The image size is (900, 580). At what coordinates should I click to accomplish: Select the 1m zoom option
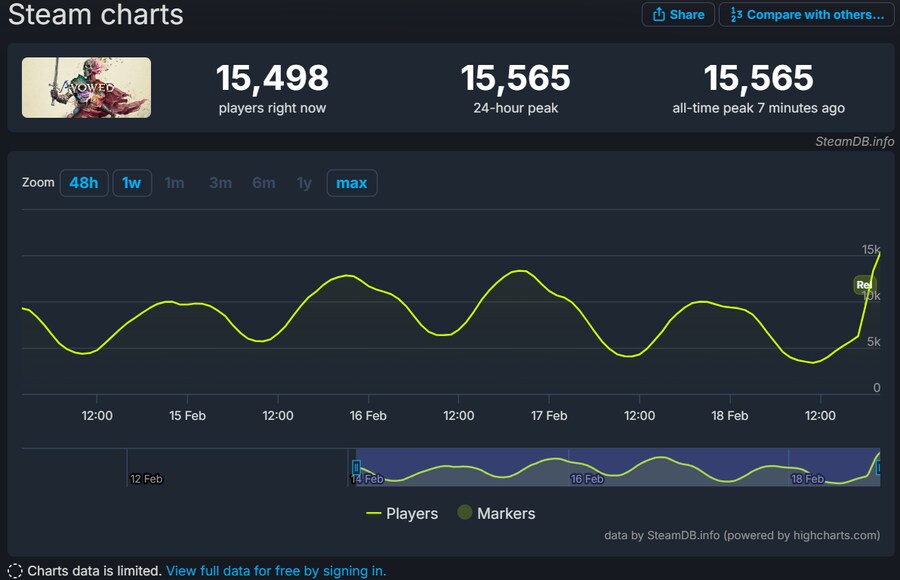click(175, 183)
